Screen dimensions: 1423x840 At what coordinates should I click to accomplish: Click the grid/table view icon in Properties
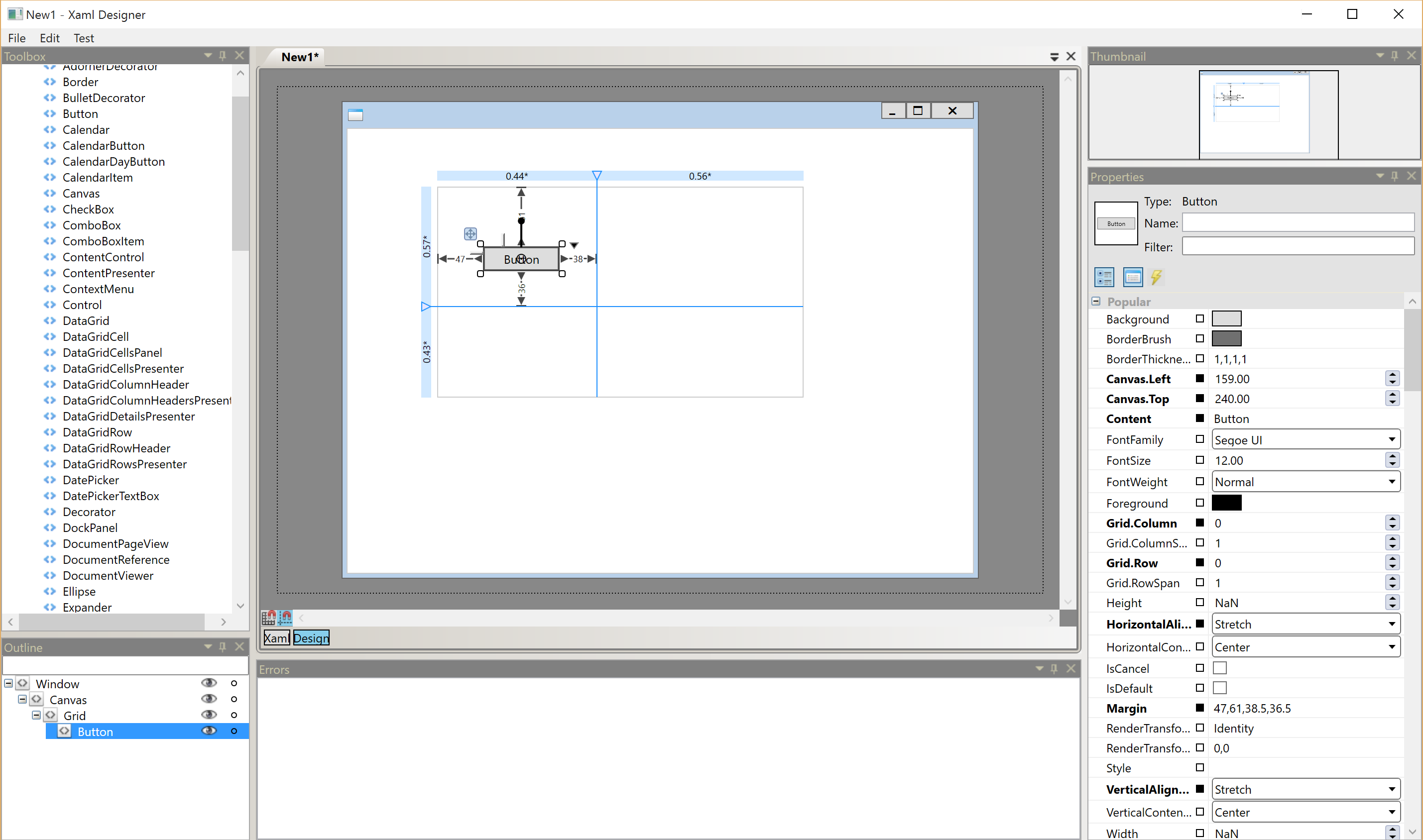(x=1103, y=278)
